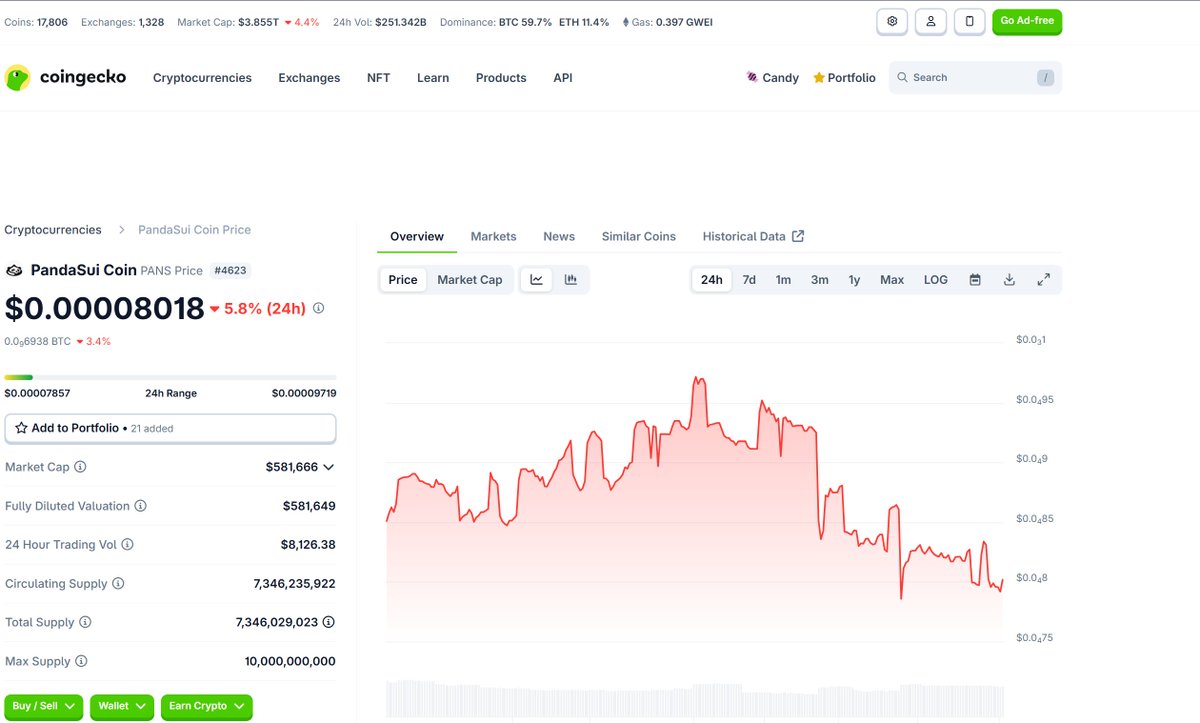Click the Go Ad-free button
The image size is (1200, 723).
pyautogui.click(x=1027, y=21)
